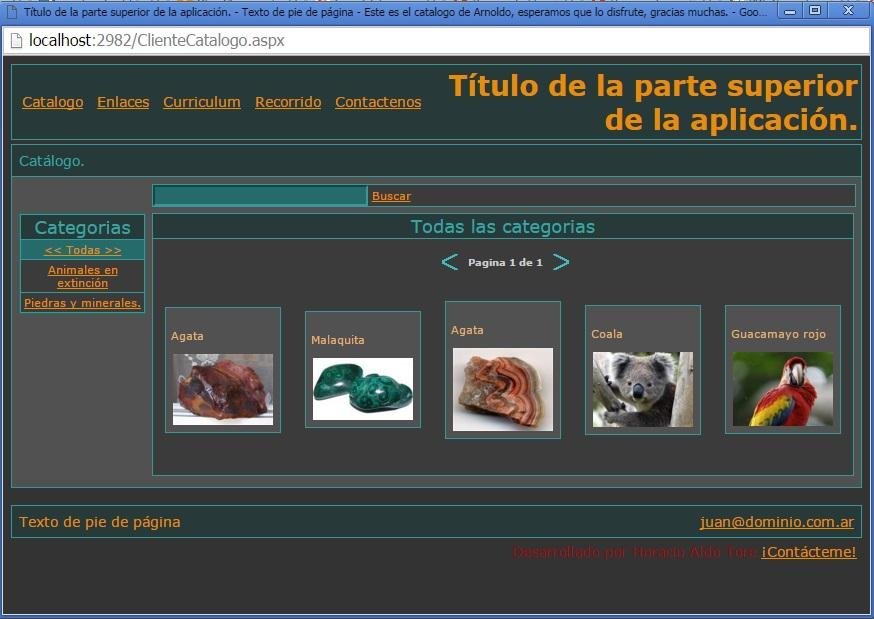Open the Enlaces section

[122, 102]
